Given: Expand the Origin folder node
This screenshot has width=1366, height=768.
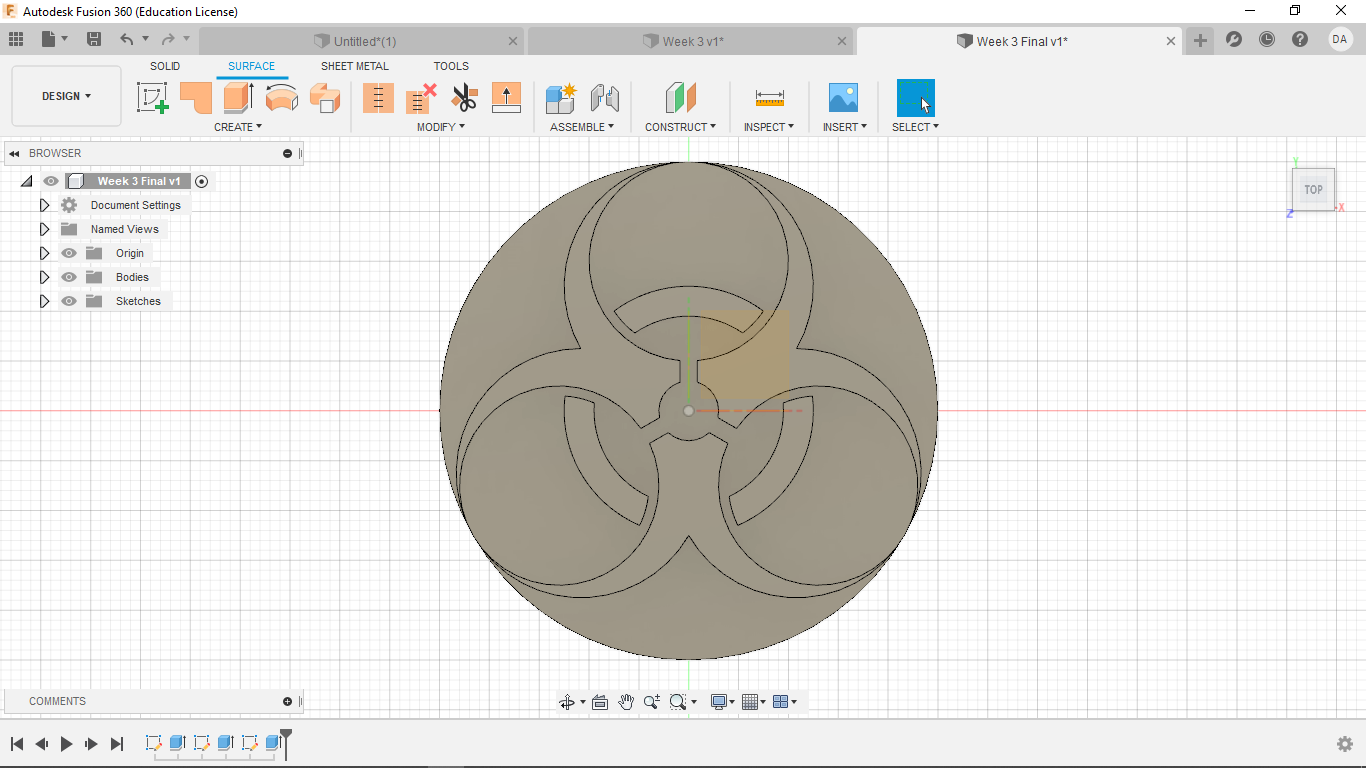Looking at the screenshot, I should pos(44,253).
